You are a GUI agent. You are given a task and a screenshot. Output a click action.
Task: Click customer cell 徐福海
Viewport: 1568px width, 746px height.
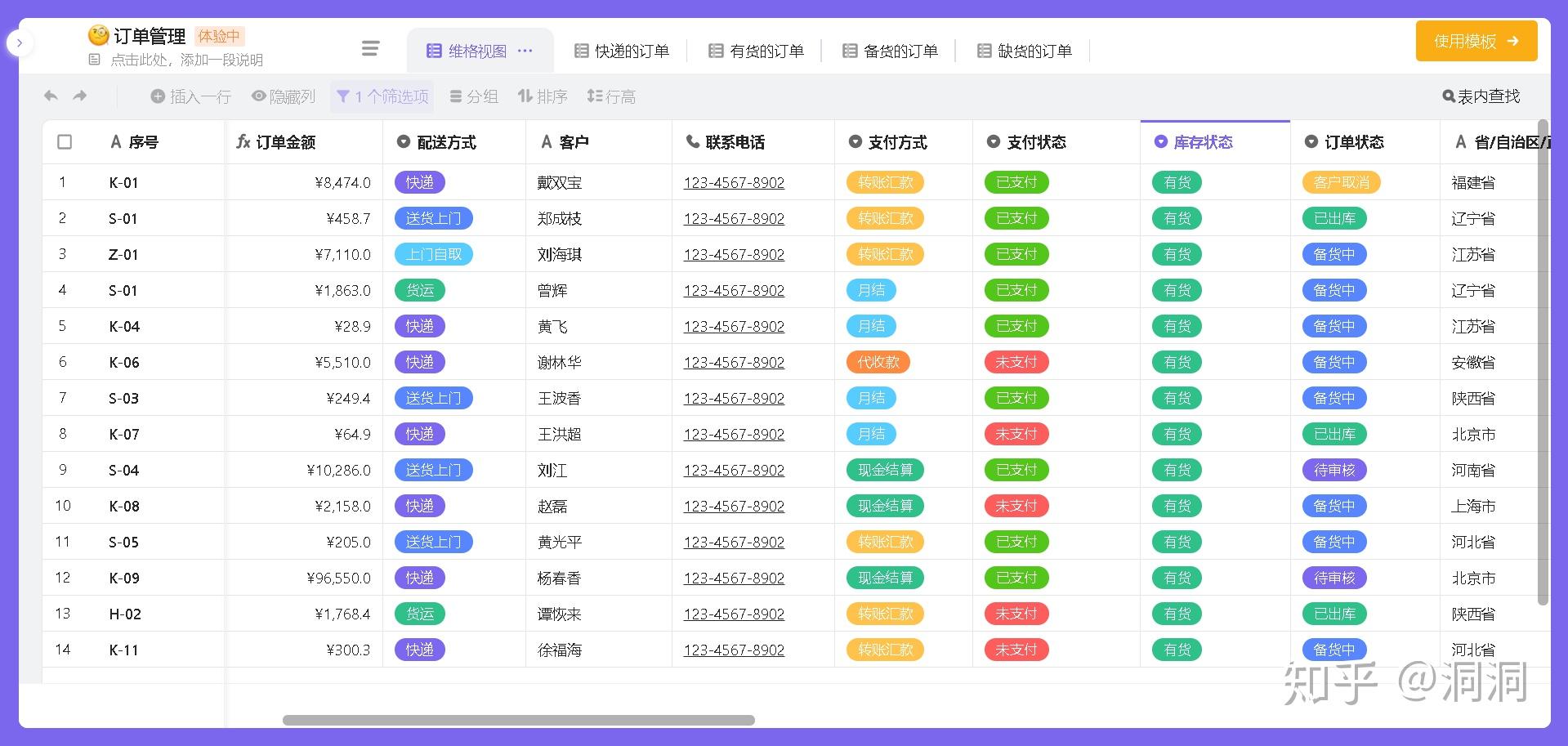(599, 650)
